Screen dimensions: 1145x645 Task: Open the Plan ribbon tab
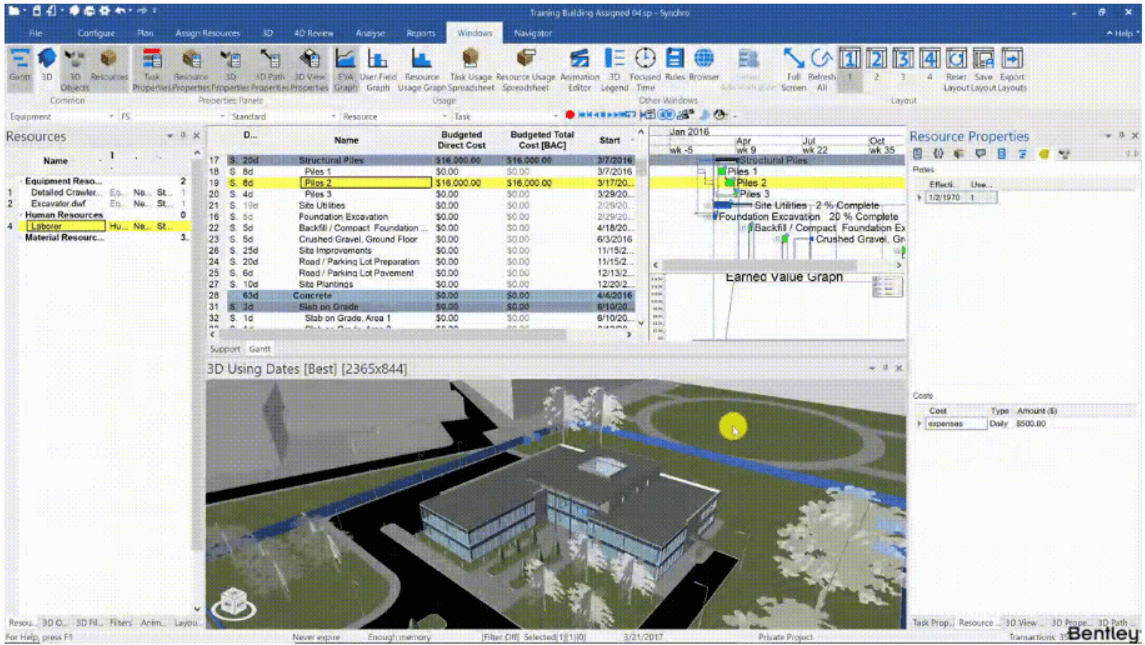click(x=145, y=33)
